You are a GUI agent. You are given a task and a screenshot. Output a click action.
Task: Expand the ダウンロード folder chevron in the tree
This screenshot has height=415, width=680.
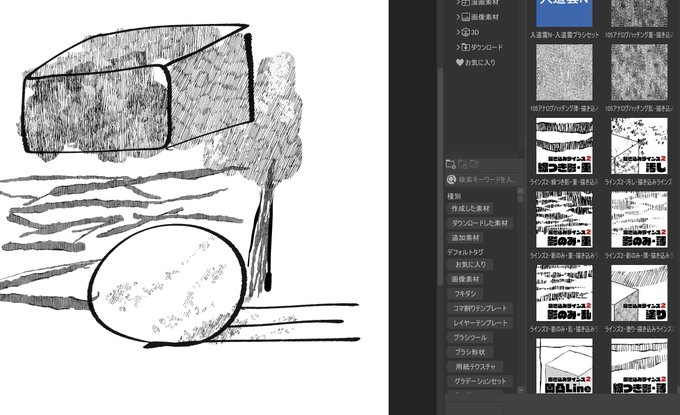point(458,47)
